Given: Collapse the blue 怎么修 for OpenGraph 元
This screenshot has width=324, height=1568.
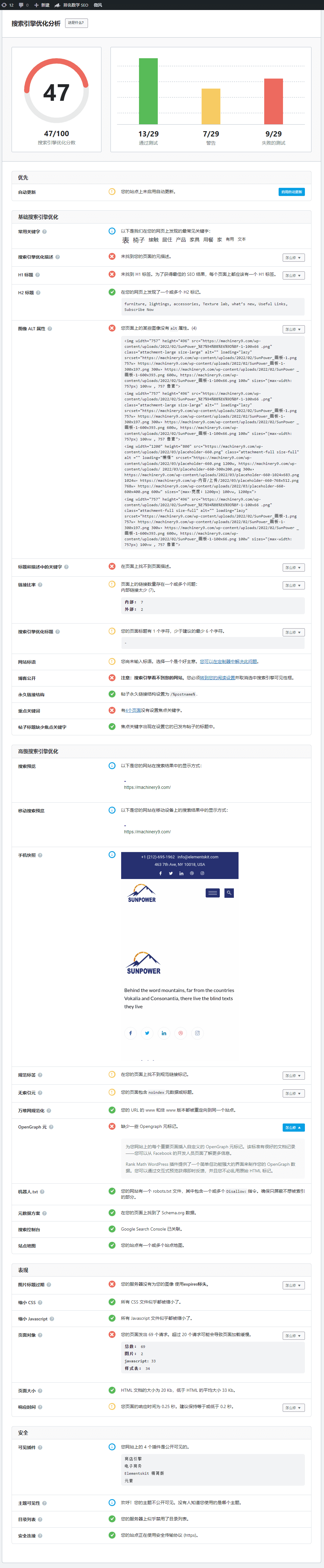Looking at the screenshot, I should [293, 1127].
